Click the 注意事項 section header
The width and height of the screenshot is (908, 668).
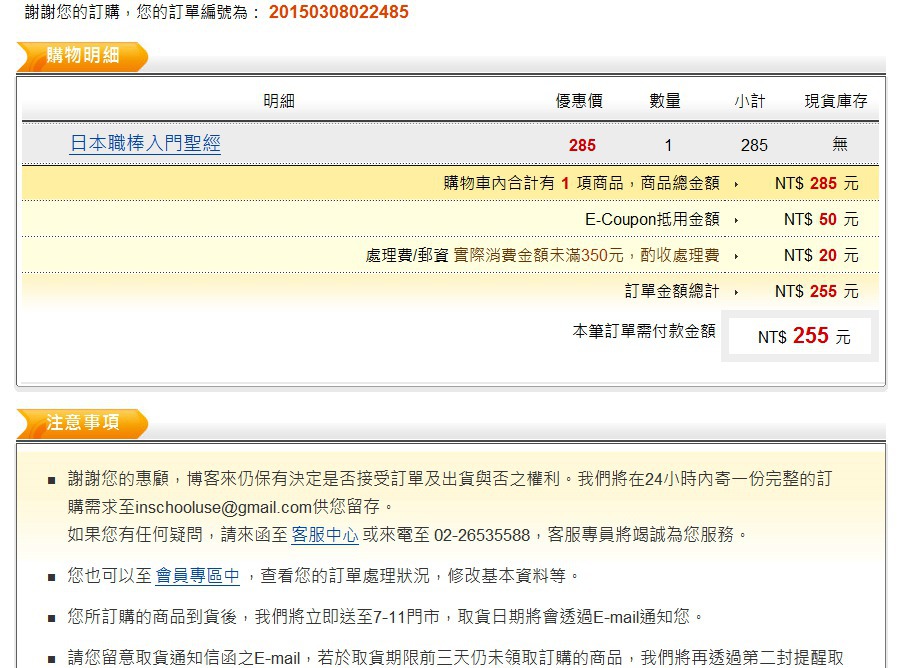82,423
